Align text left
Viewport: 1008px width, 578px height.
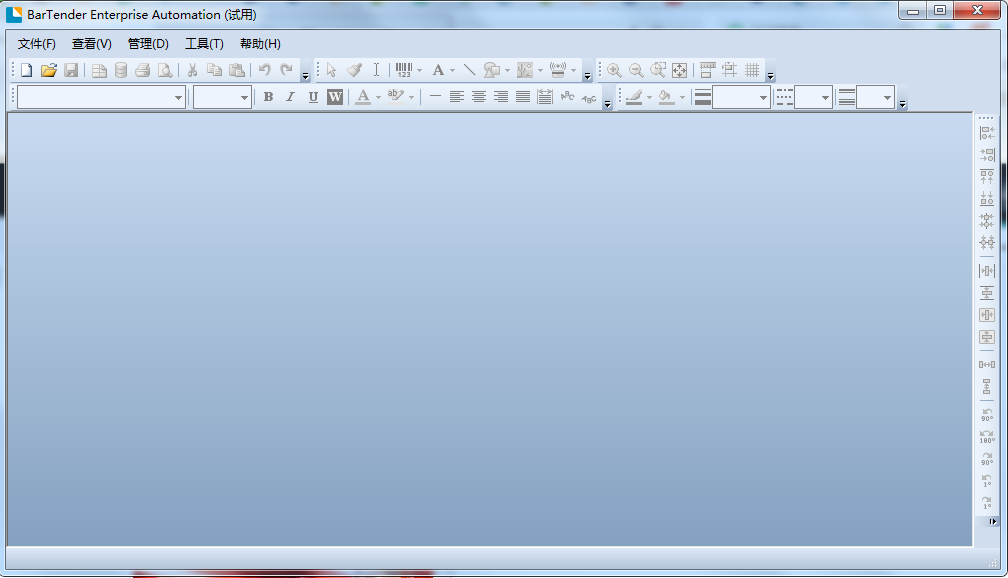pyautogui.click(x=456, y=97)
